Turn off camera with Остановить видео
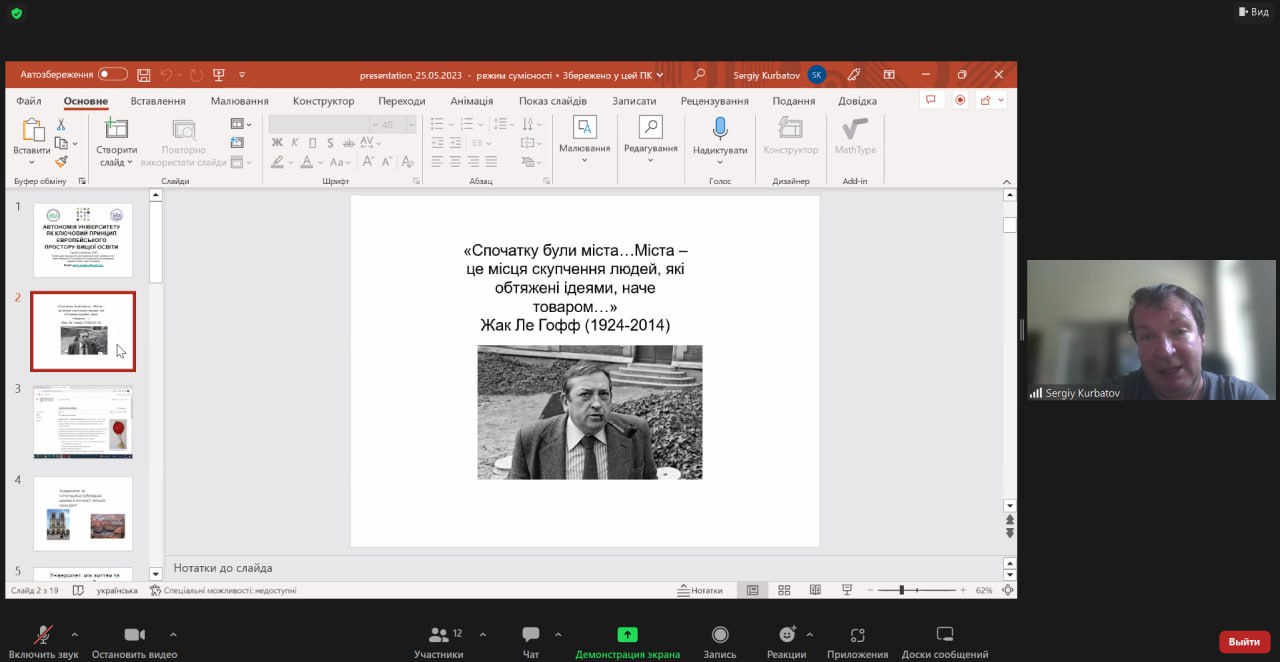 [134, 635]
